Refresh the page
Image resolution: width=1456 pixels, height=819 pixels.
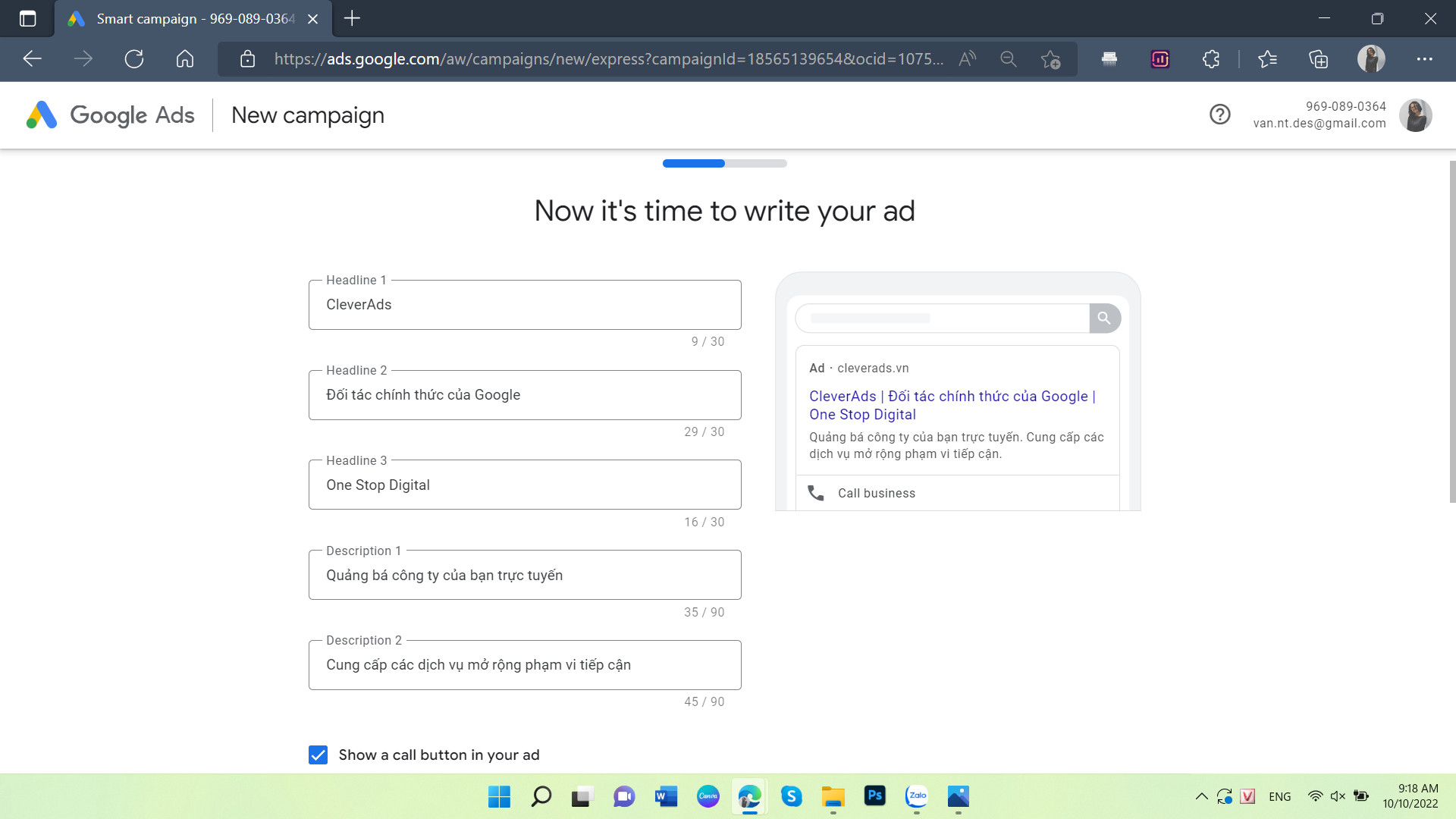pyautogui.click(x=134, y=59)
